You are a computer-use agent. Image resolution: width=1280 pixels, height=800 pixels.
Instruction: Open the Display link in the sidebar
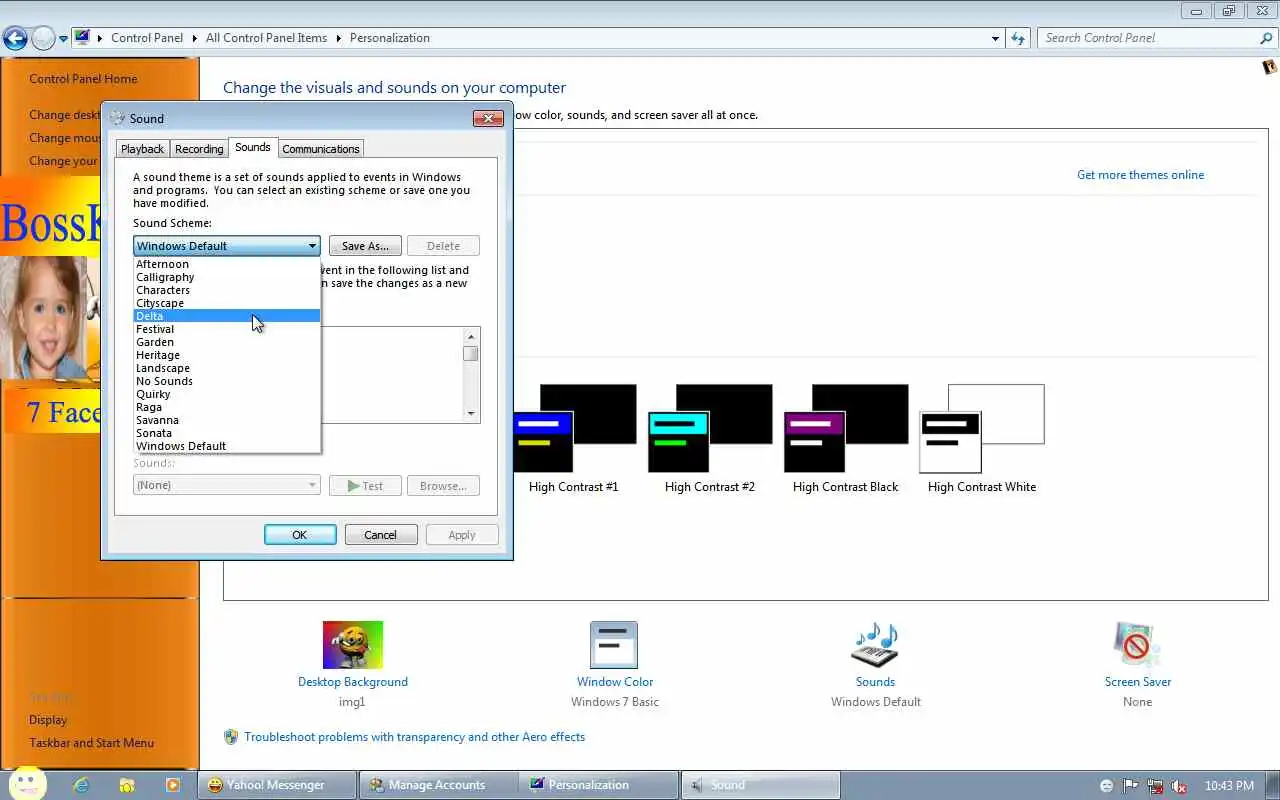[48, 720]
